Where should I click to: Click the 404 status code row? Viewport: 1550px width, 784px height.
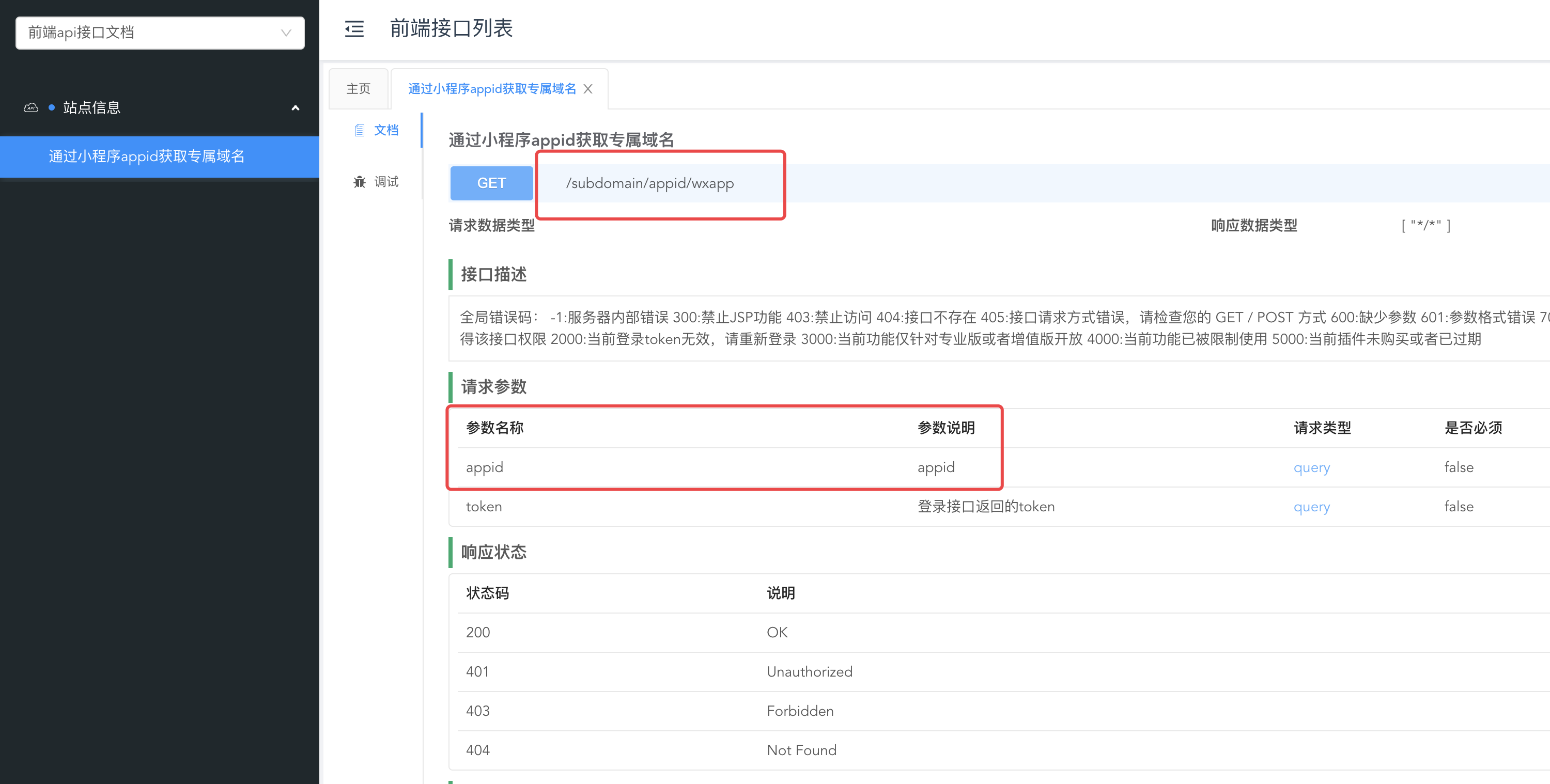(478, 750)
